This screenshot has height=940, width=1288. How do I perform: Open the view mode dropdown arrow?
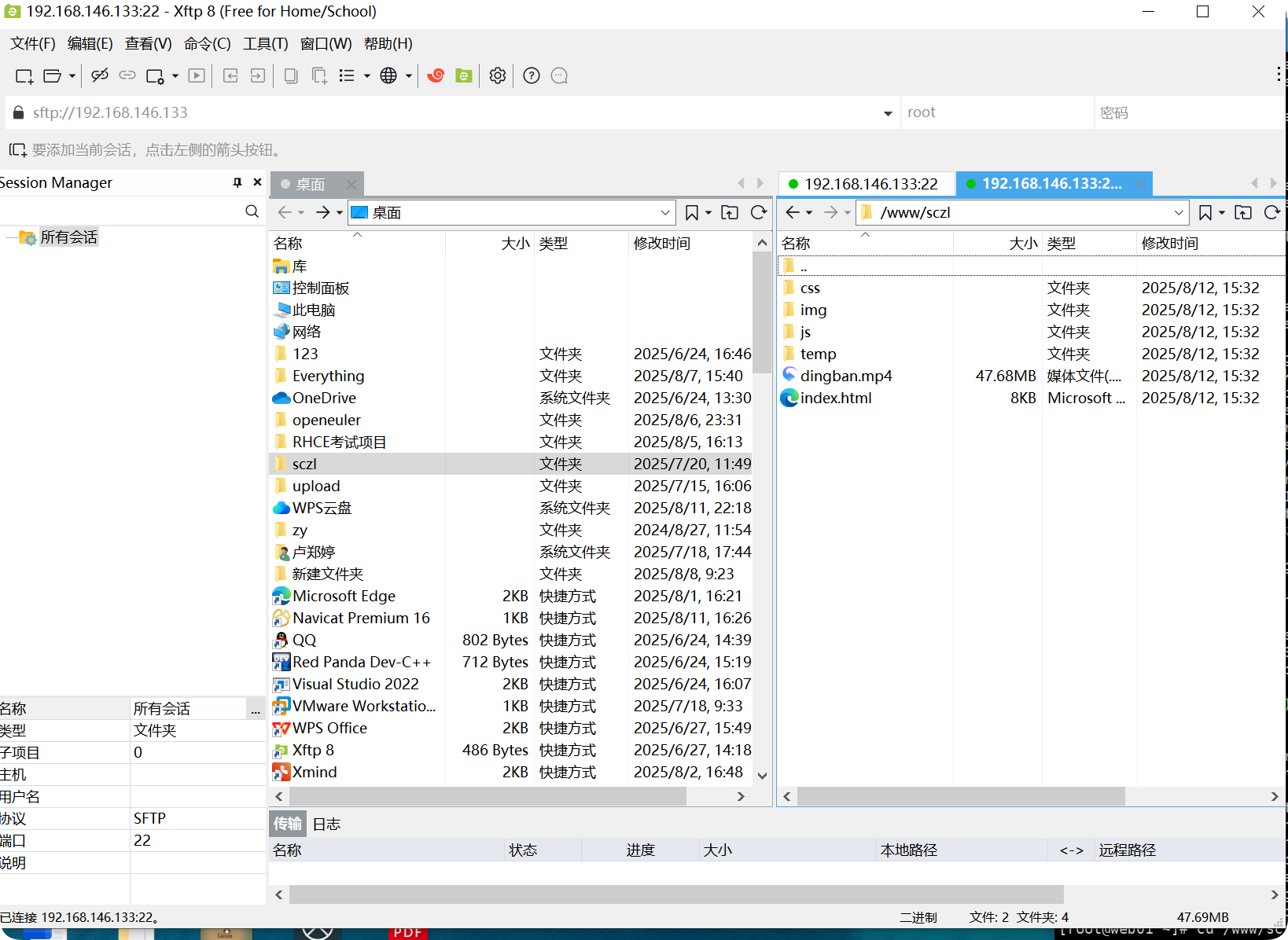pos(366,76)
